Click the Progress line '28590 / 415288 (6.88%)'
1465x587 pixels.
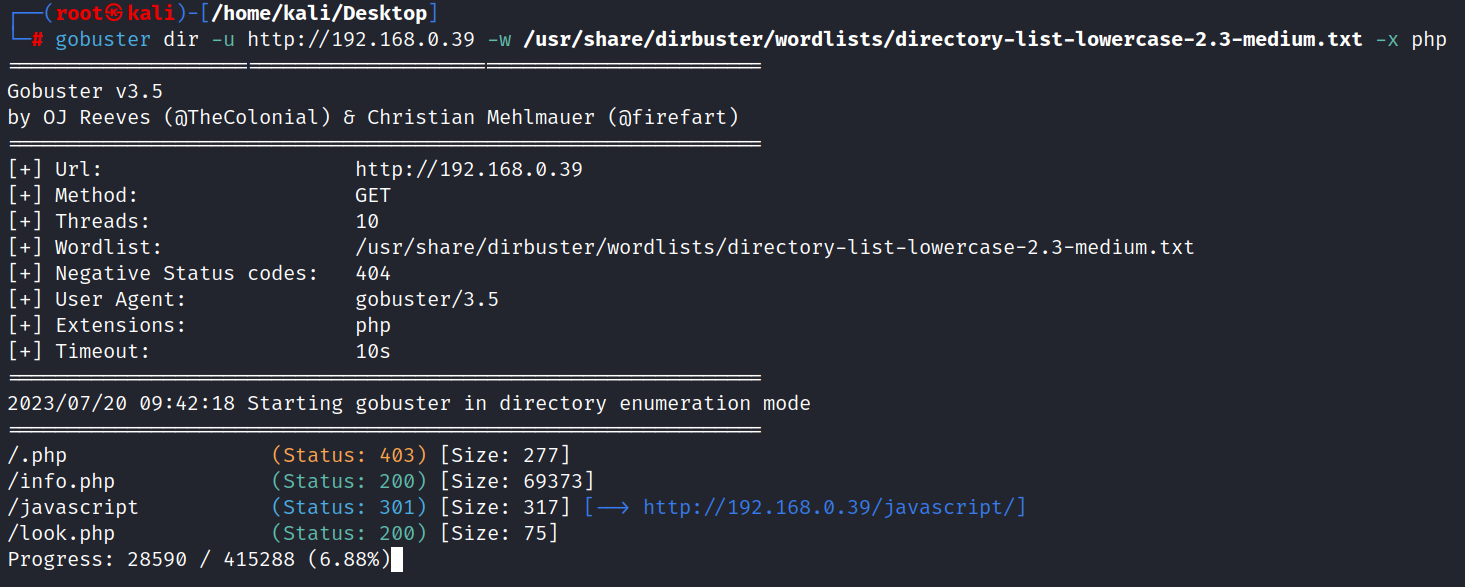[x=199, y=559]
